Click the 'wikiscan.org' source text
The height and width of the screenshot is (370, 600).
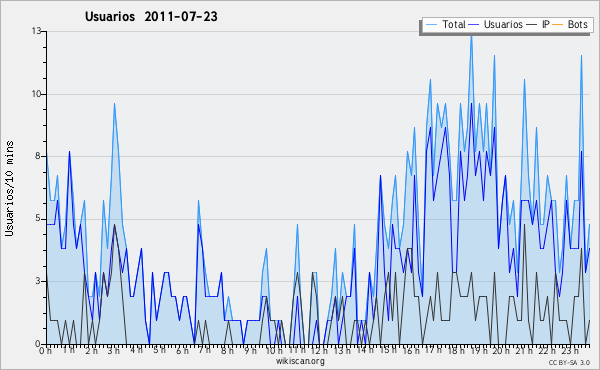pyautogui.click(x=300, y=361)
